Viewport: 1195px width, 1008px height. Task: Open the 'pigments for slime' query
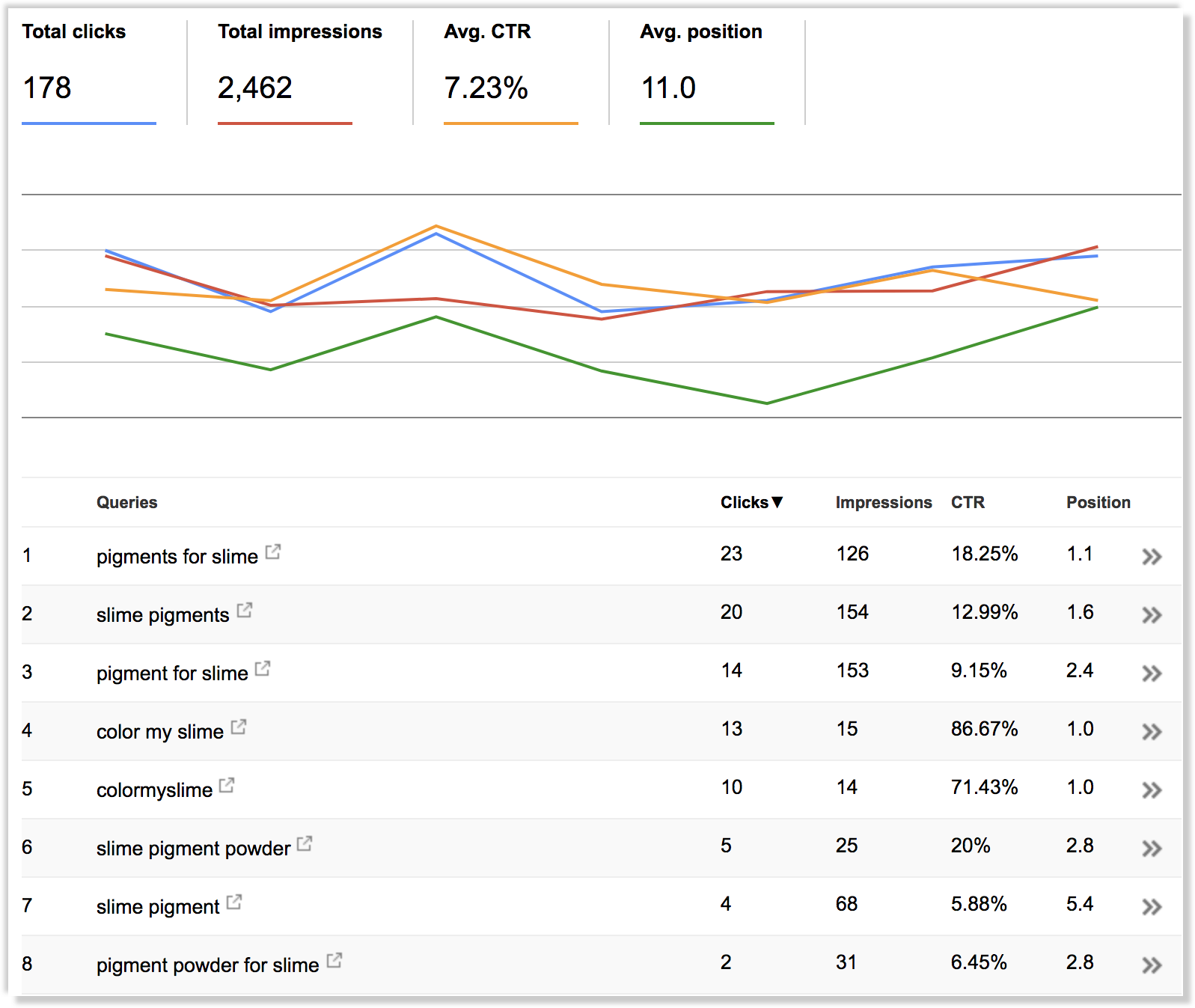point(177,557)
